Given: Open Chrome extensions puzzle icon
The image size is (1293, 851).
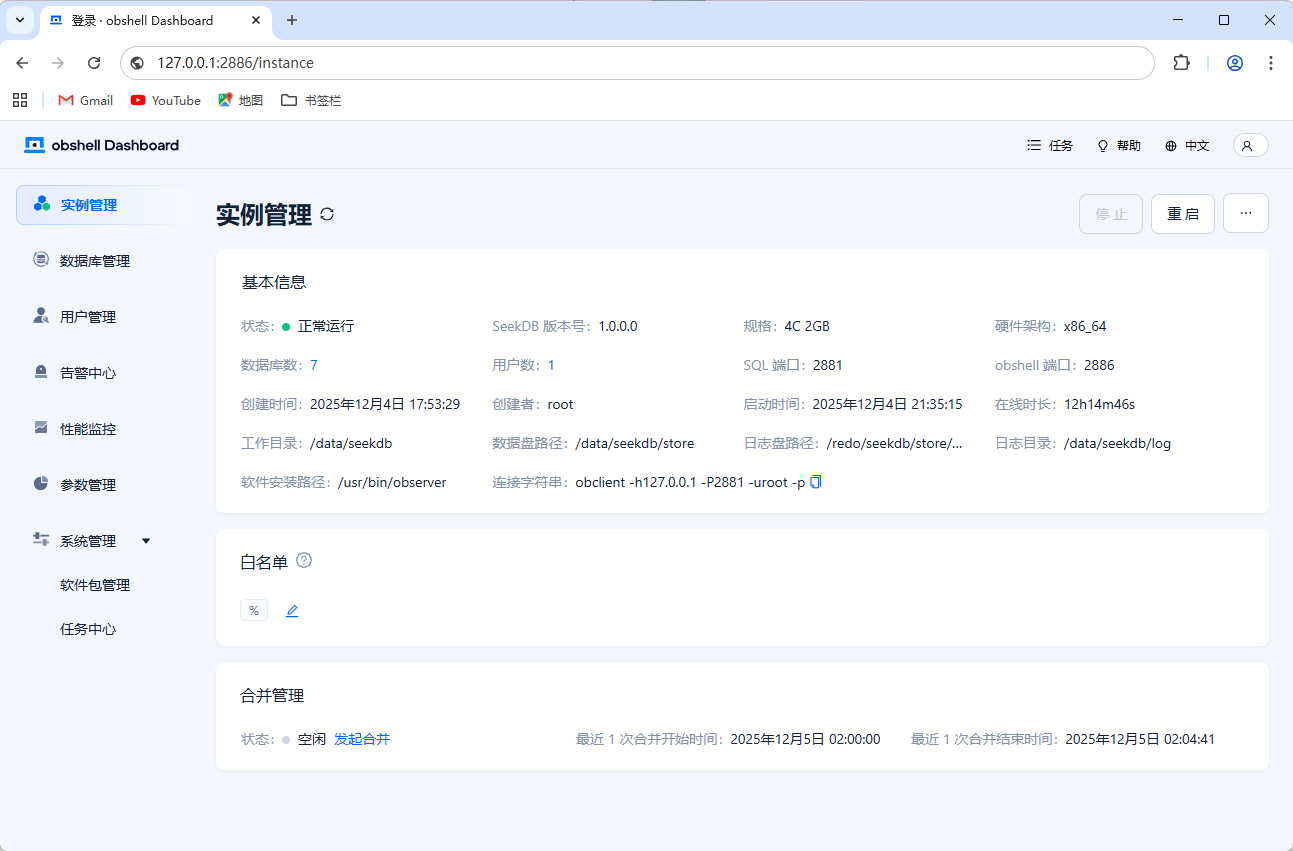Looking at the screenshot, I should click(1181, 63).
